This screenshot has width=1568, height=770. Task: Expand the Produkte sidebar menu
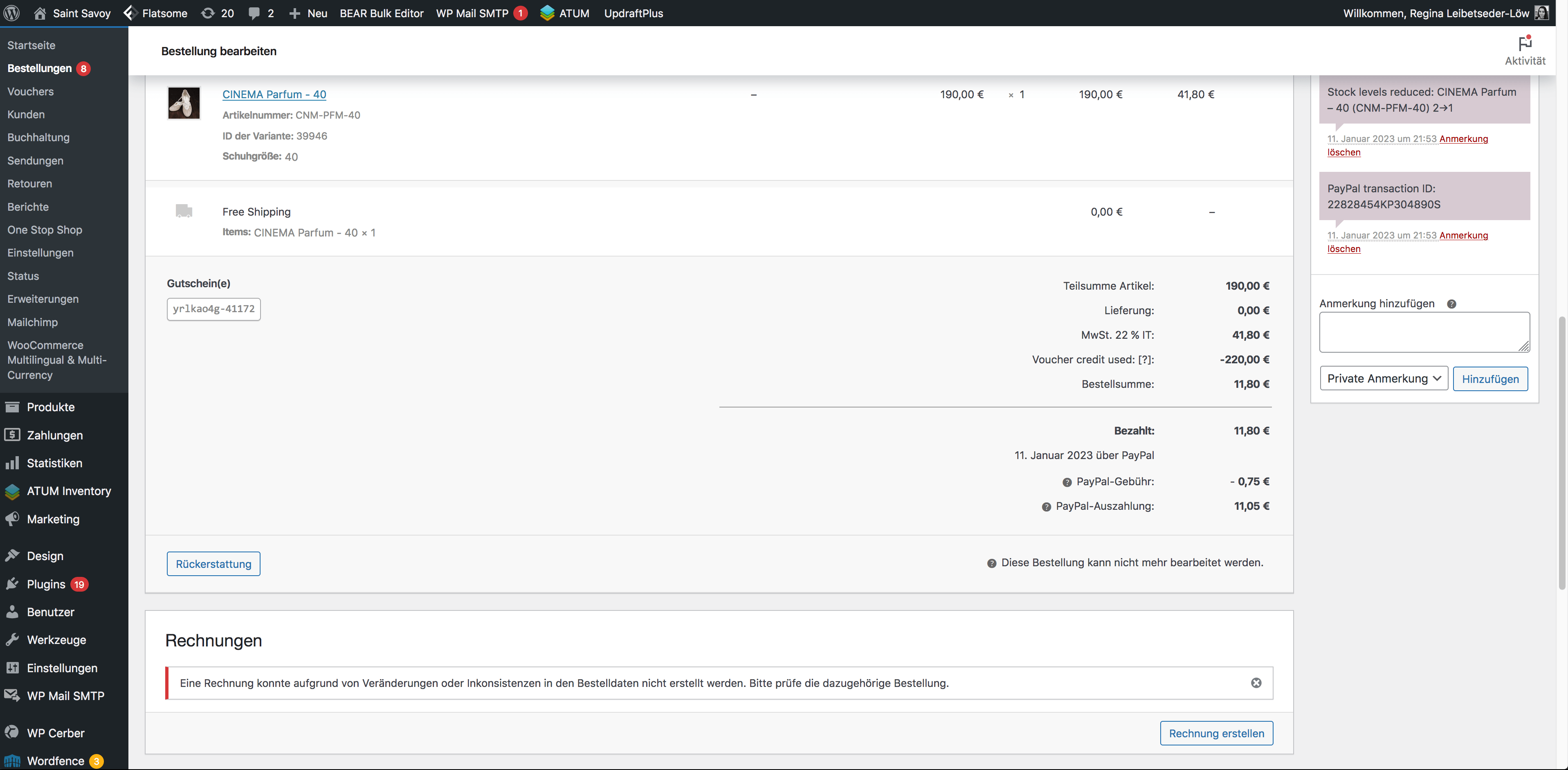pyautogui.click(x=51, y=407)
